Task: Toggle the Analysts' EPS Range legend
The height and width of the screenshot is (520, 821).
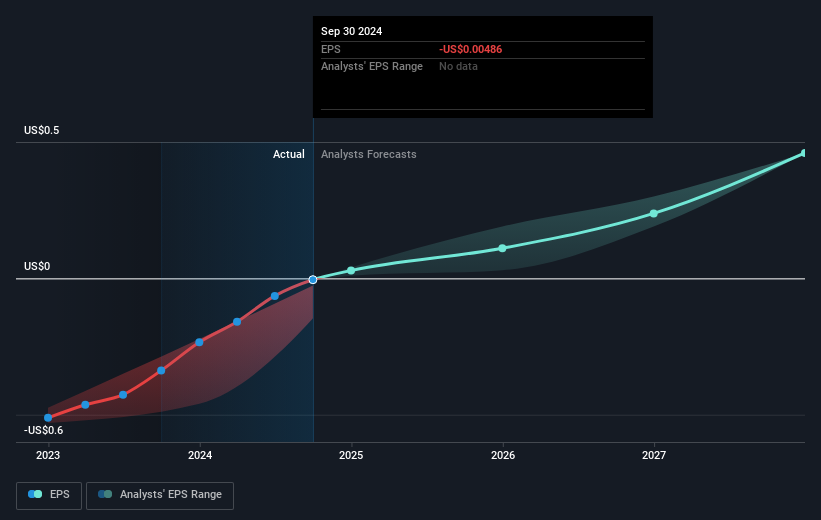Action: tap(160, 495)
